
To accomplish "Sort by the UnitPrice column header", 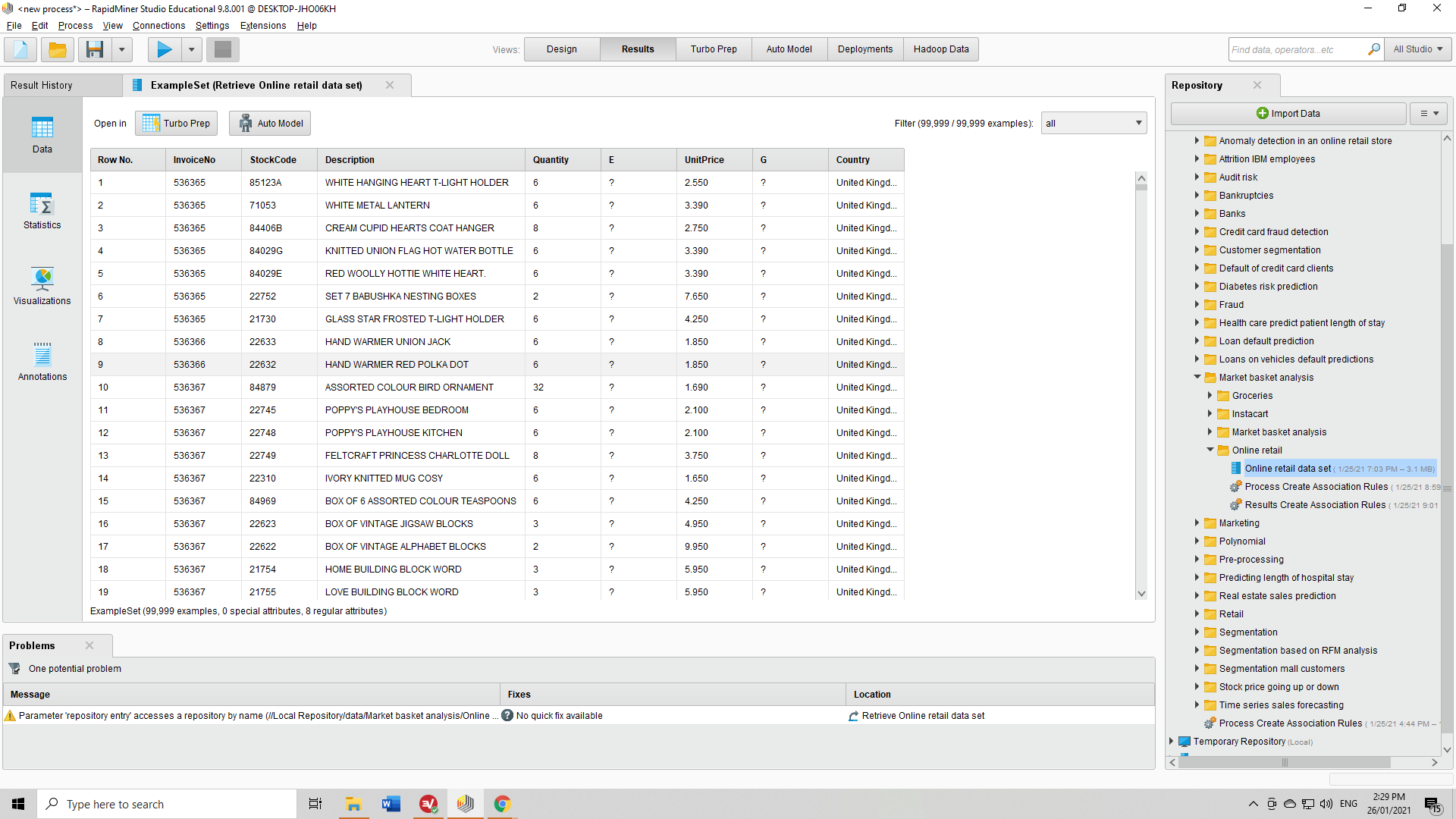I will 714,160.
